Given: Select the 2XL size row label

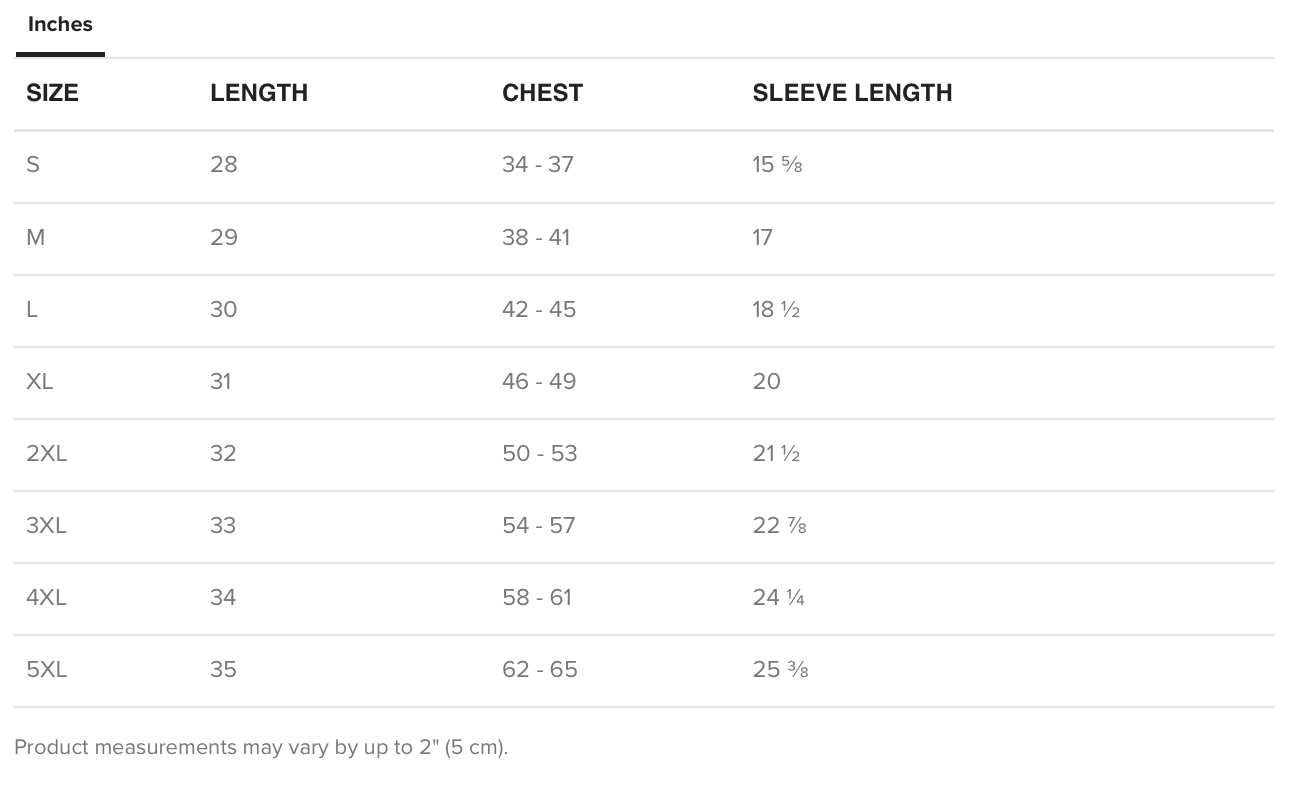Looking at the screenshot, I should (x=47, y=454).
